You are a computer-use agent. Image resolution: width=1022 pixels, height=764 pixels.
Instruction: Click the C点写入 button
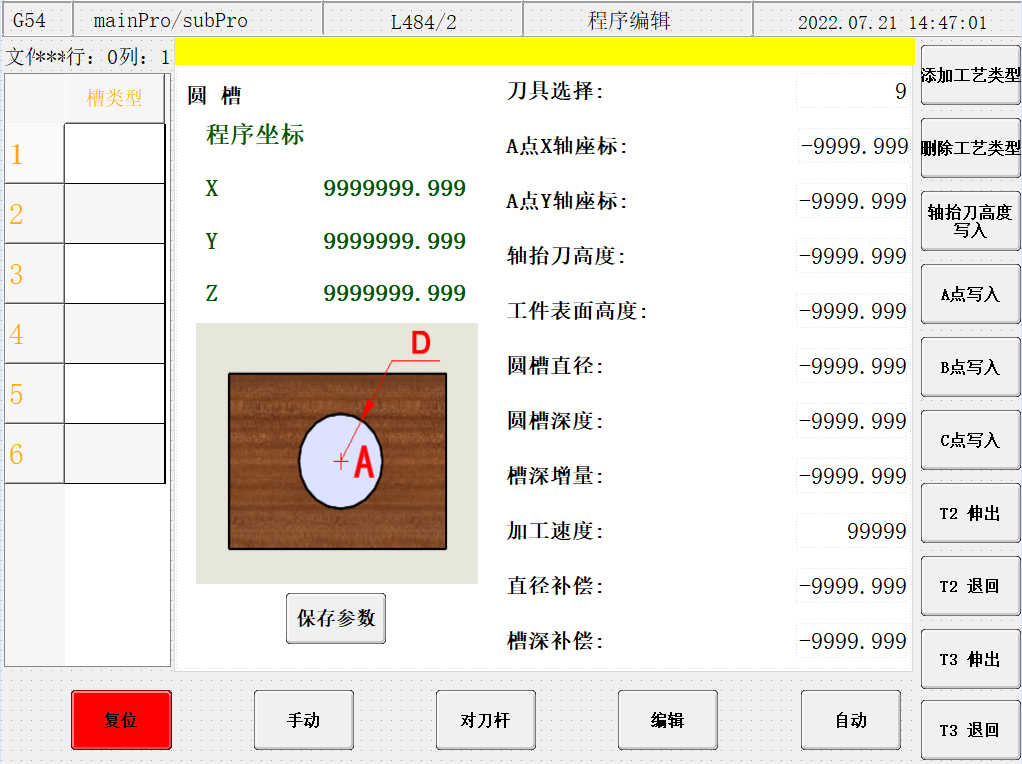[971, 440]
